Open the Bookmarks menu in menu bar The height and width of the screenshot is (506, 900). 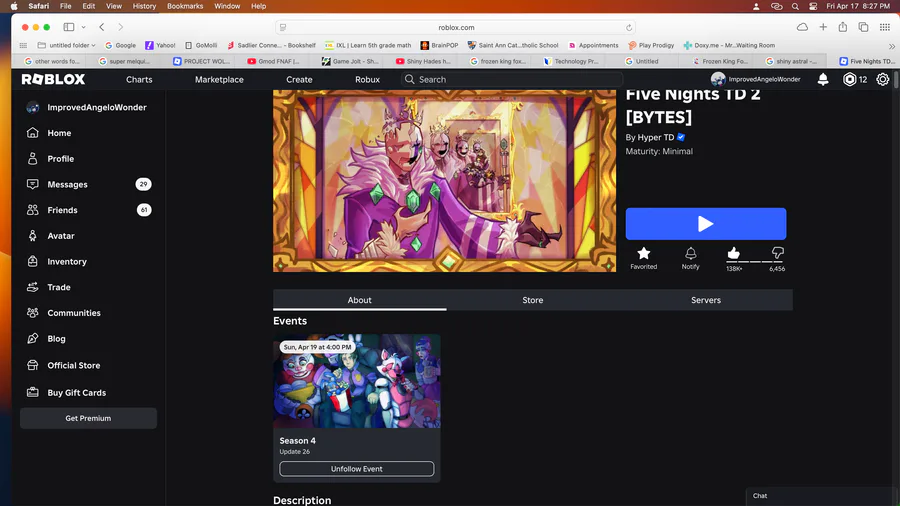point(185,6)
